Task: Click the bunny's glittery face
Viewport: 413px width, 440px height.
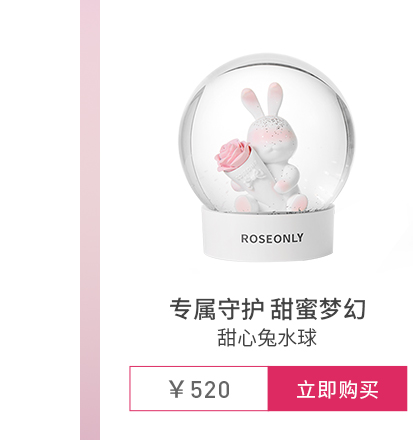Action: click(x=272, y=135)
